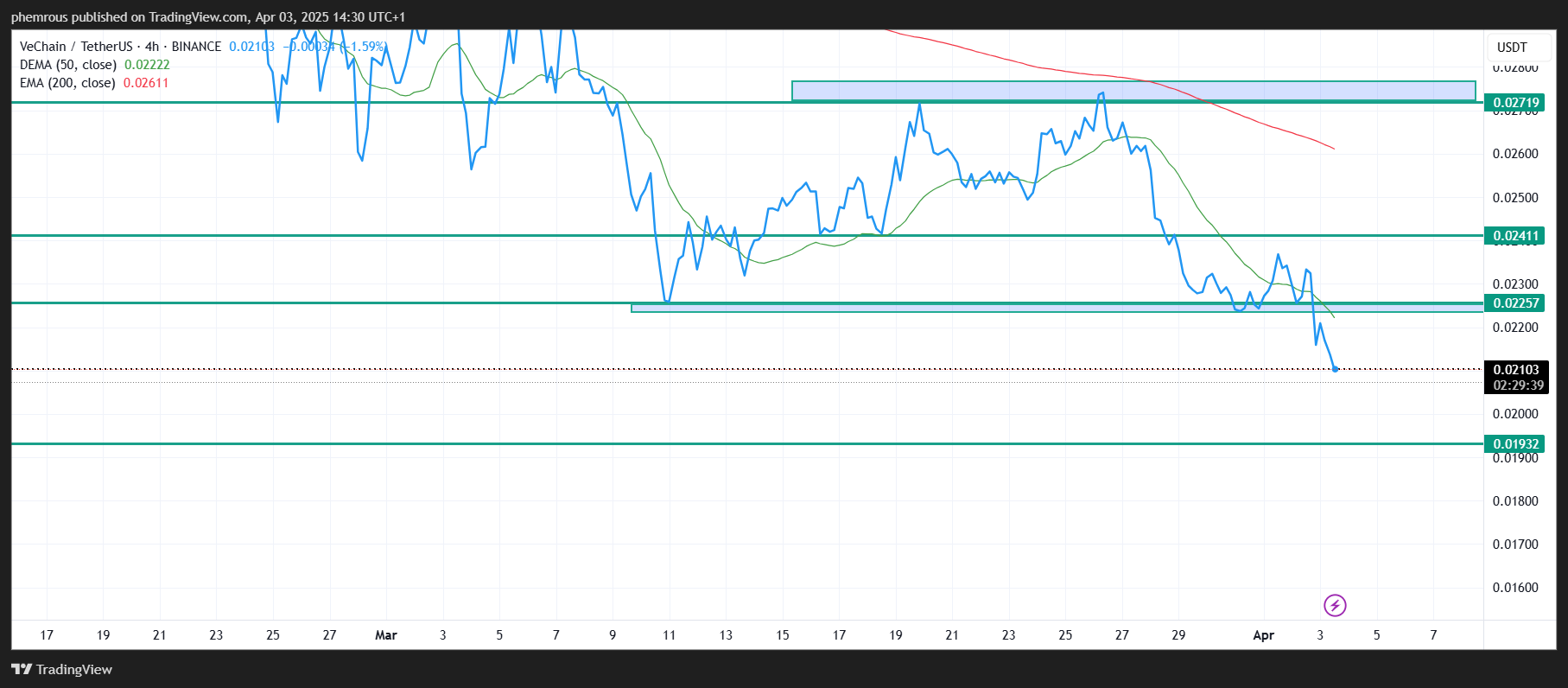1568x688 pixels.
Task: Click the VeChain / TetherUS symbol title
Action: (x=76, y=47)
